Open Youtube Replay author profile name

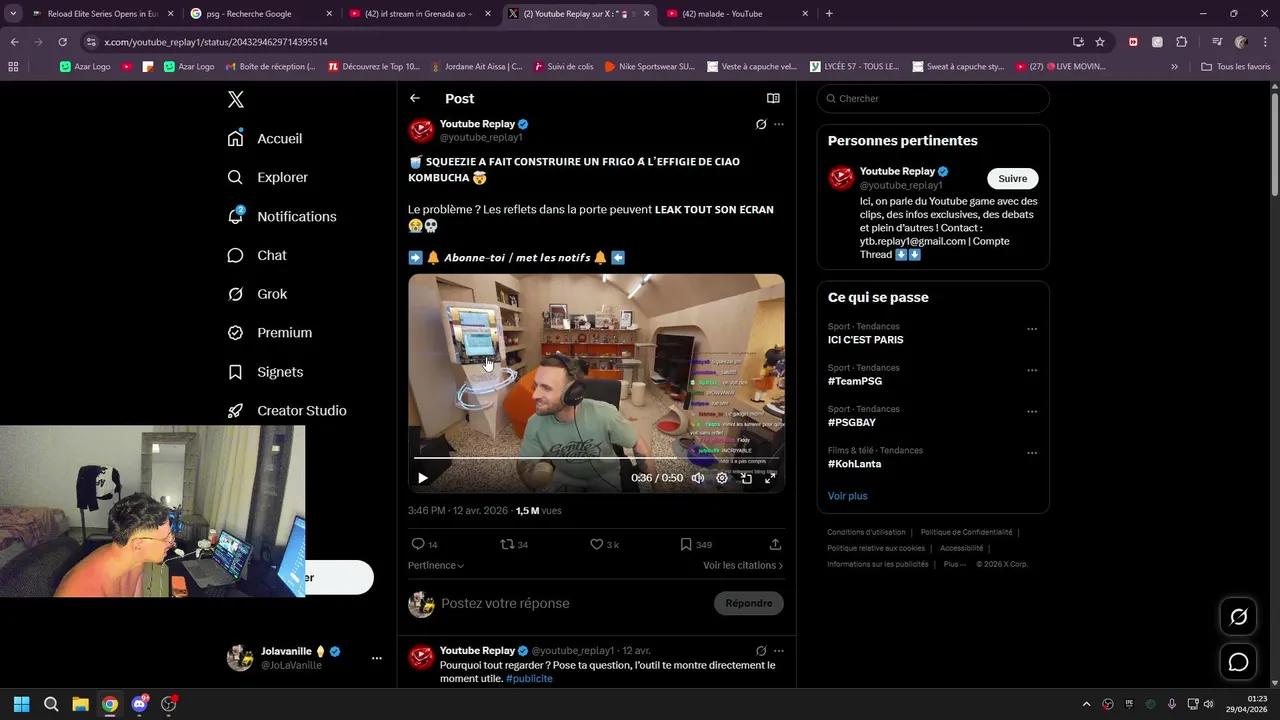click(477, 124)
